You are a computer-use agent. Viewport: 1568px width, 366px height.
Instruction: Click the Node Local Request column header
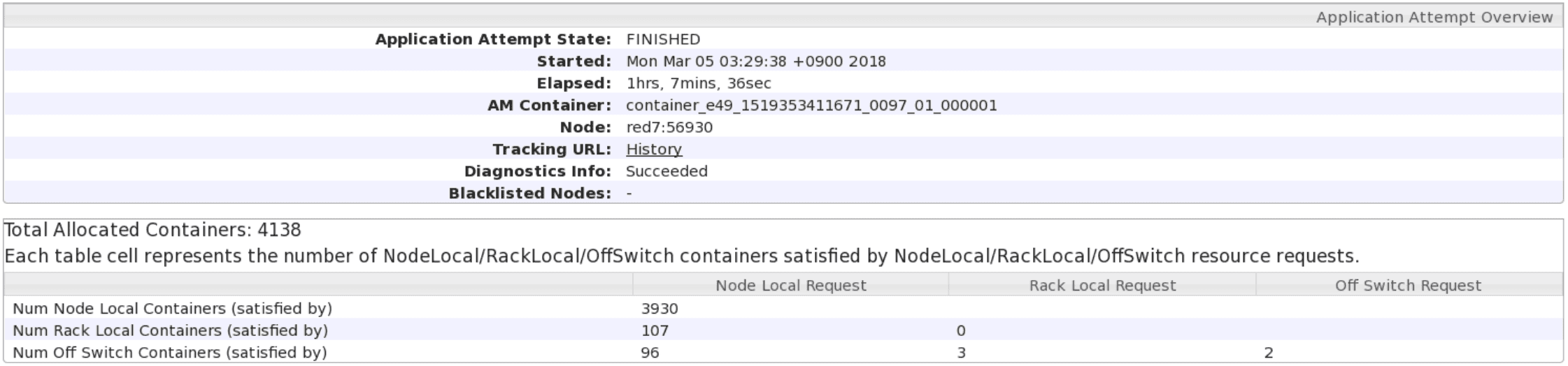[790, 285]
